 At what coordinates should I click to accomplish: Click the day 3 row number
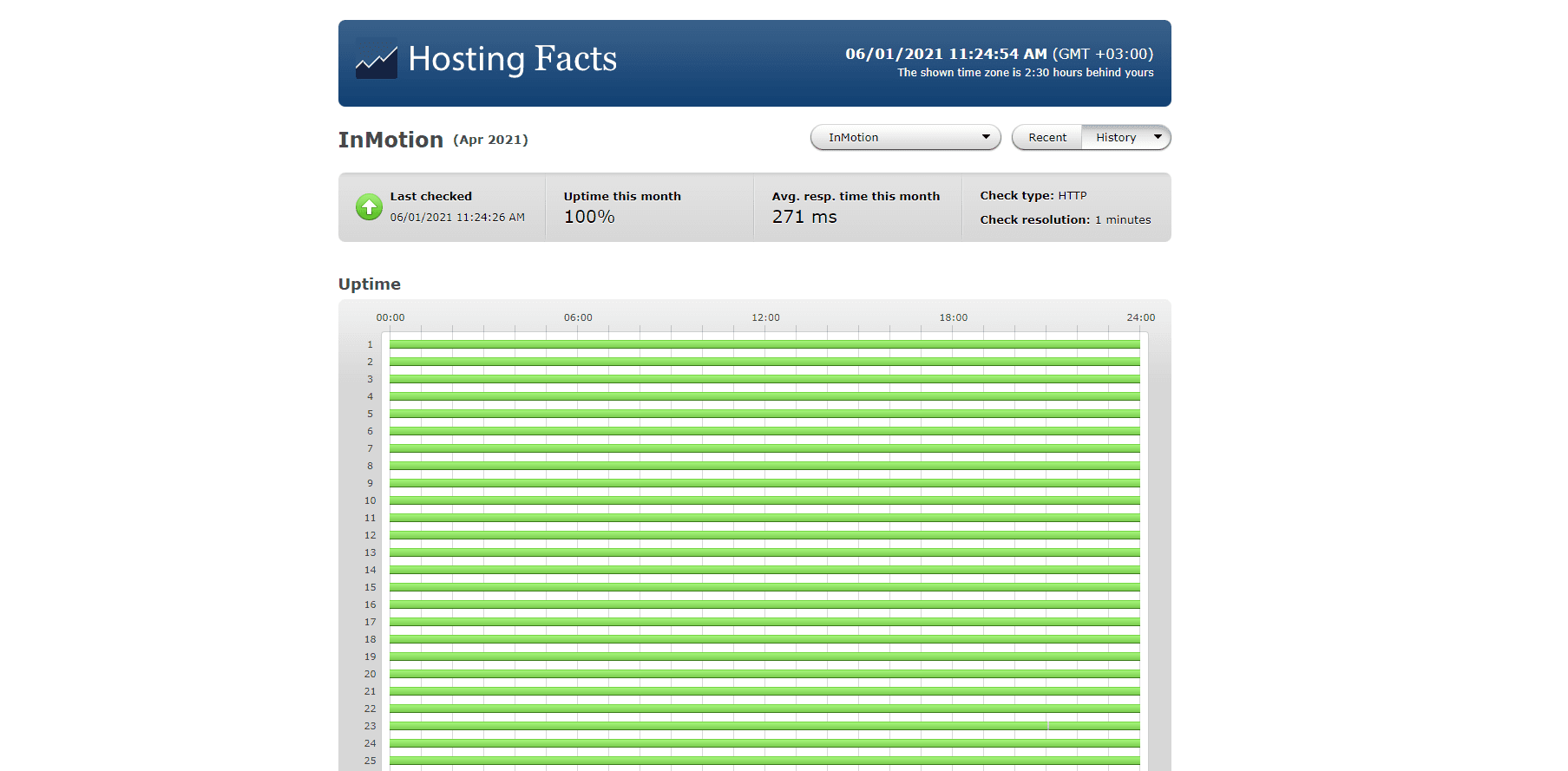pyautogui.click(x=371, y=379)
